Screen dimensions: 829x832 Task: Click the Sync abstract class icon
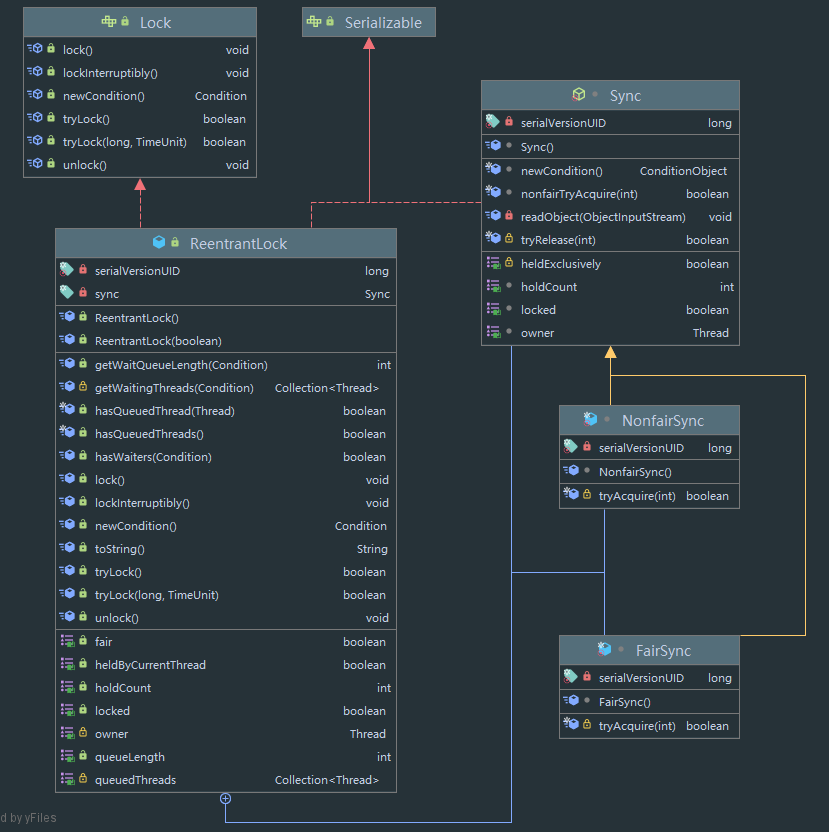(x=578, y=95)
